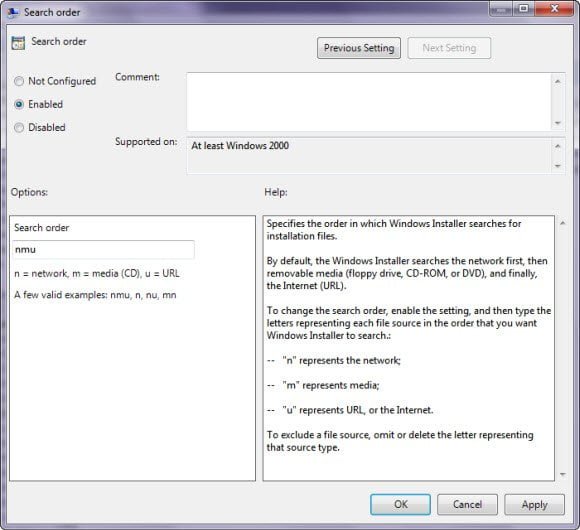Screen dimensions: 580x530
Task: Click the Search order policy icon
Action: (18, 43)
